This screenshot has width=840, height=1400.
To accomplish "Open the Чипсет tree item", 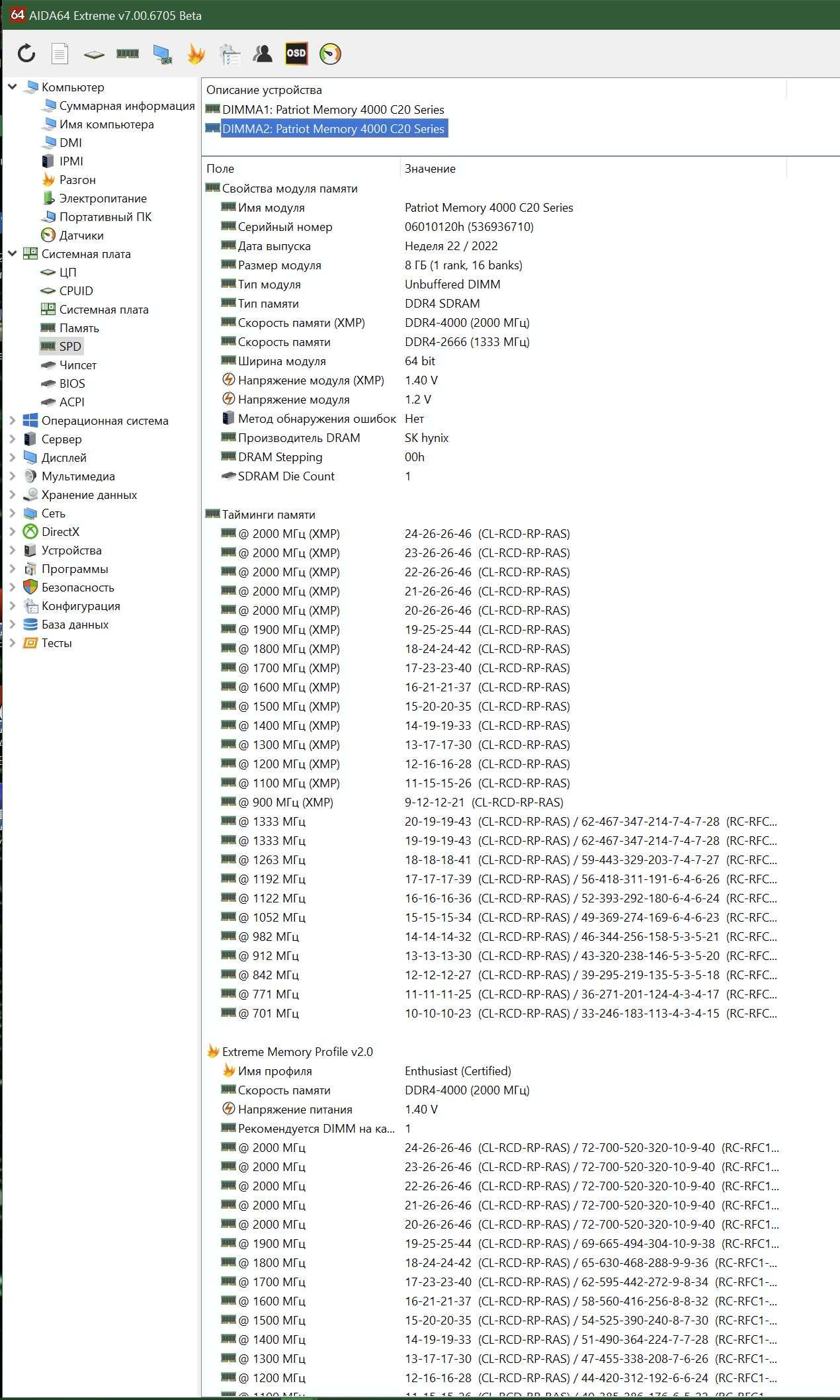I will pyautogui.click(x=78, y=365).
